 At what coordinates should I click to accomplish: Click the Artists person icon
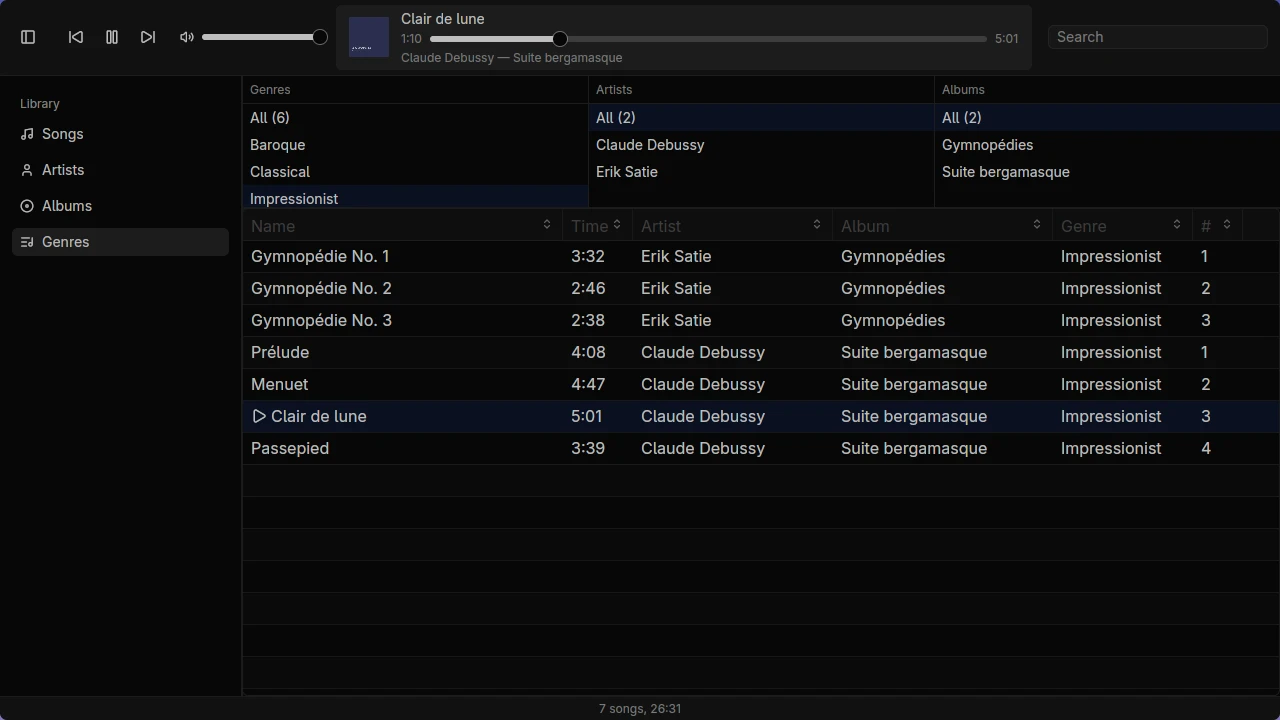click(x=27, y=170)
